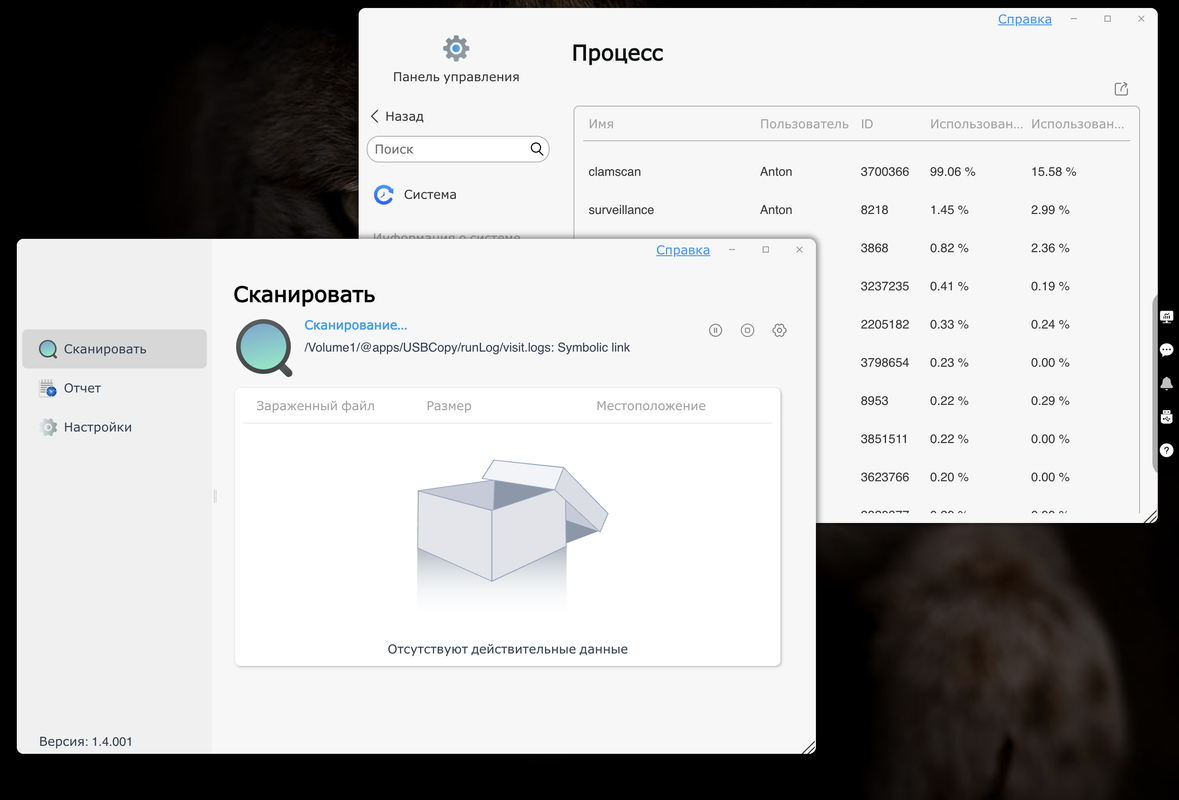This screenshot has width=1179, height=800.
Task: Open help question mark in right dock
Action: pyautogui.click(x=1166, y=450)
